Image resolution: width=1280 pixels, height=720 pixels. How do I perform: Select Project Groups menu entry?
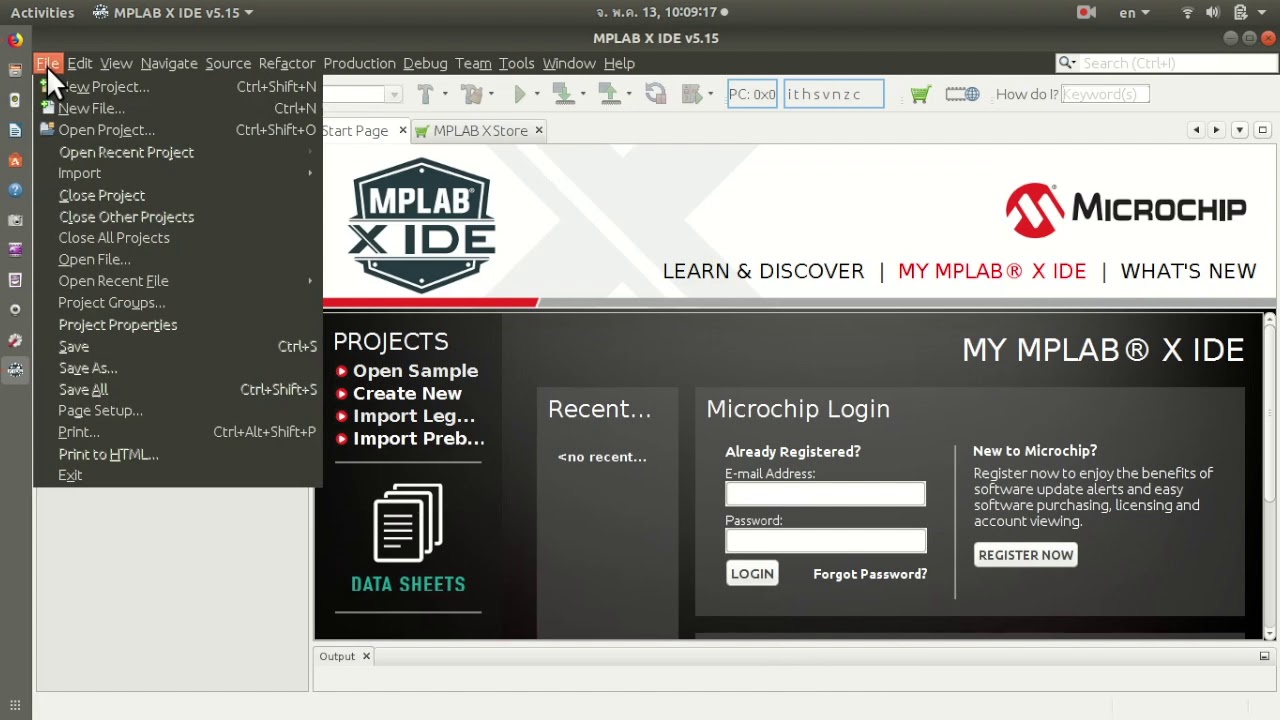(177, 302)
